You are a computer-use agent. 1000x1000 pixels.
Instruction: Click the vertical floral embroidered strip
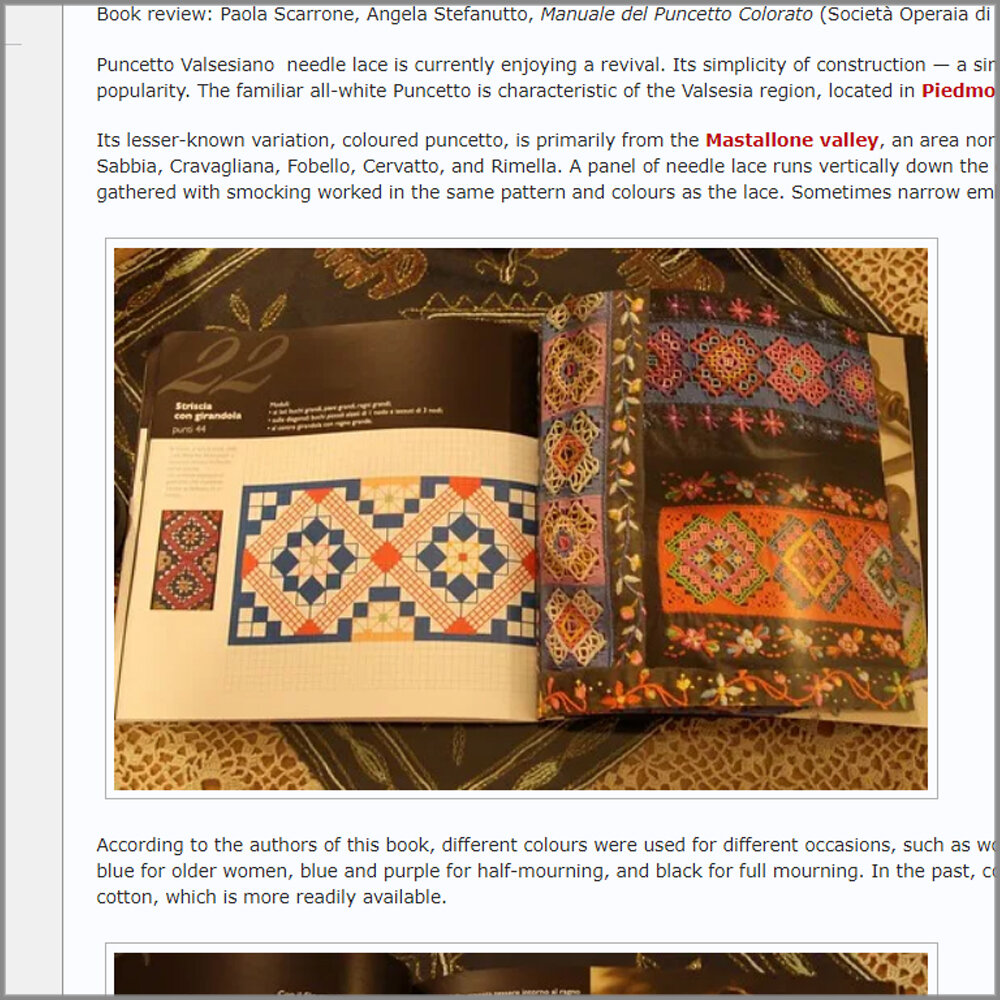626,485
